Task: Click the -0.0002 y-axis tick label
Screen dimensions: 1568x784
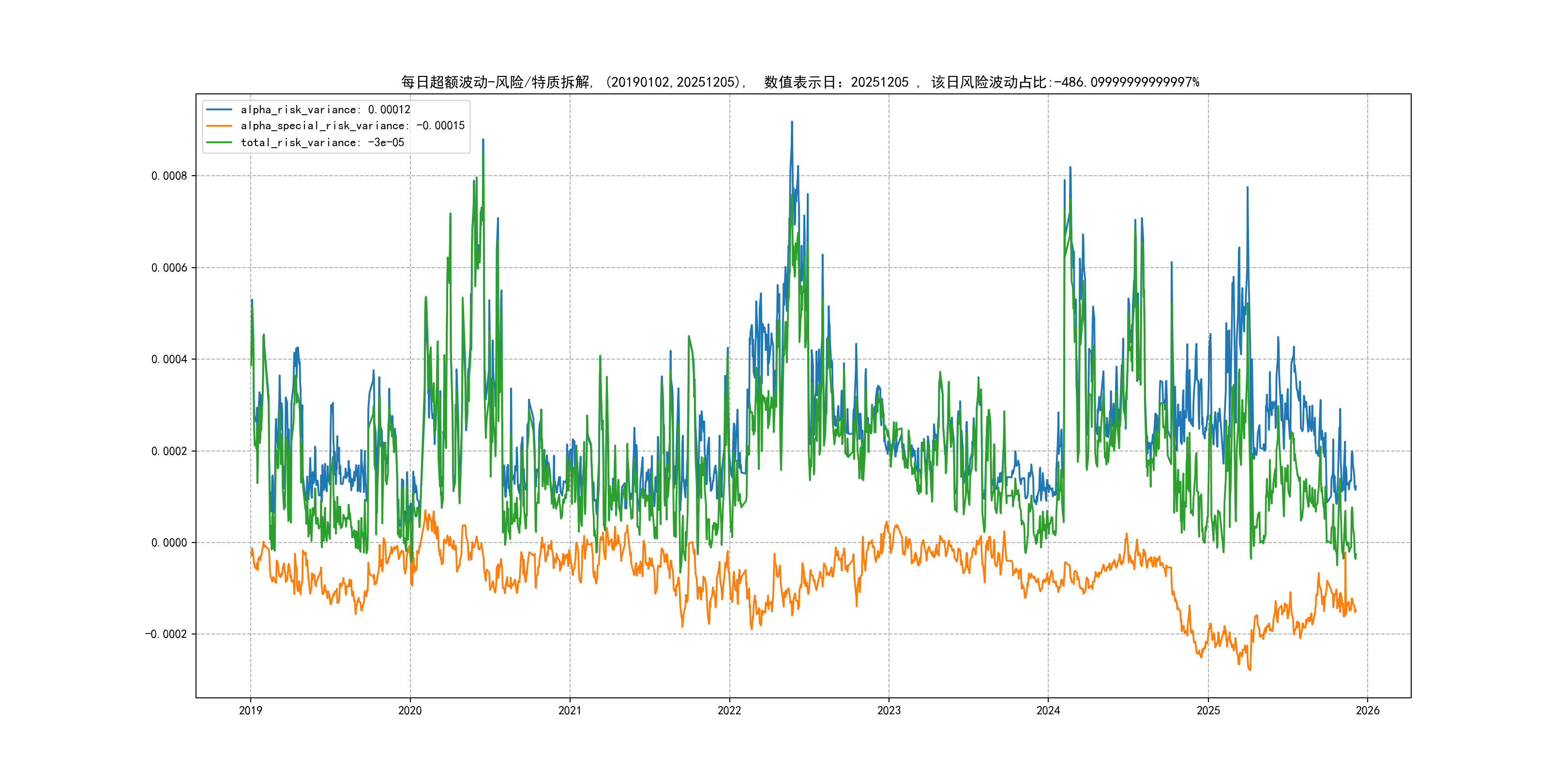Action: [166, 634]
